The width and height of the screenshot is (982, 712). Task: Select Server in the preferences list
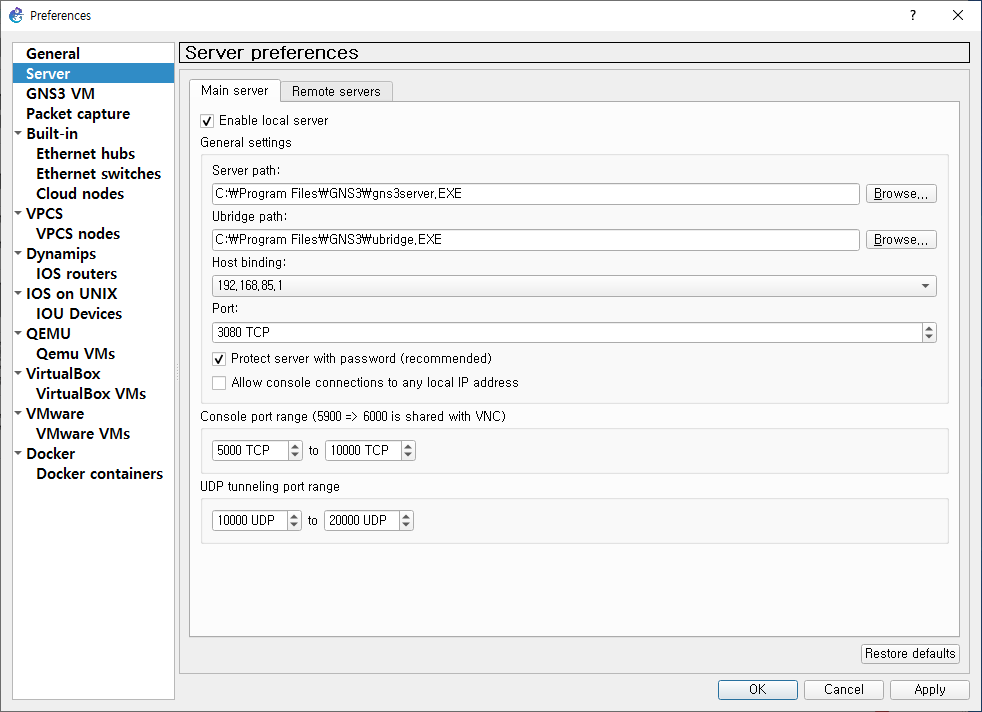tap(93, 73)
